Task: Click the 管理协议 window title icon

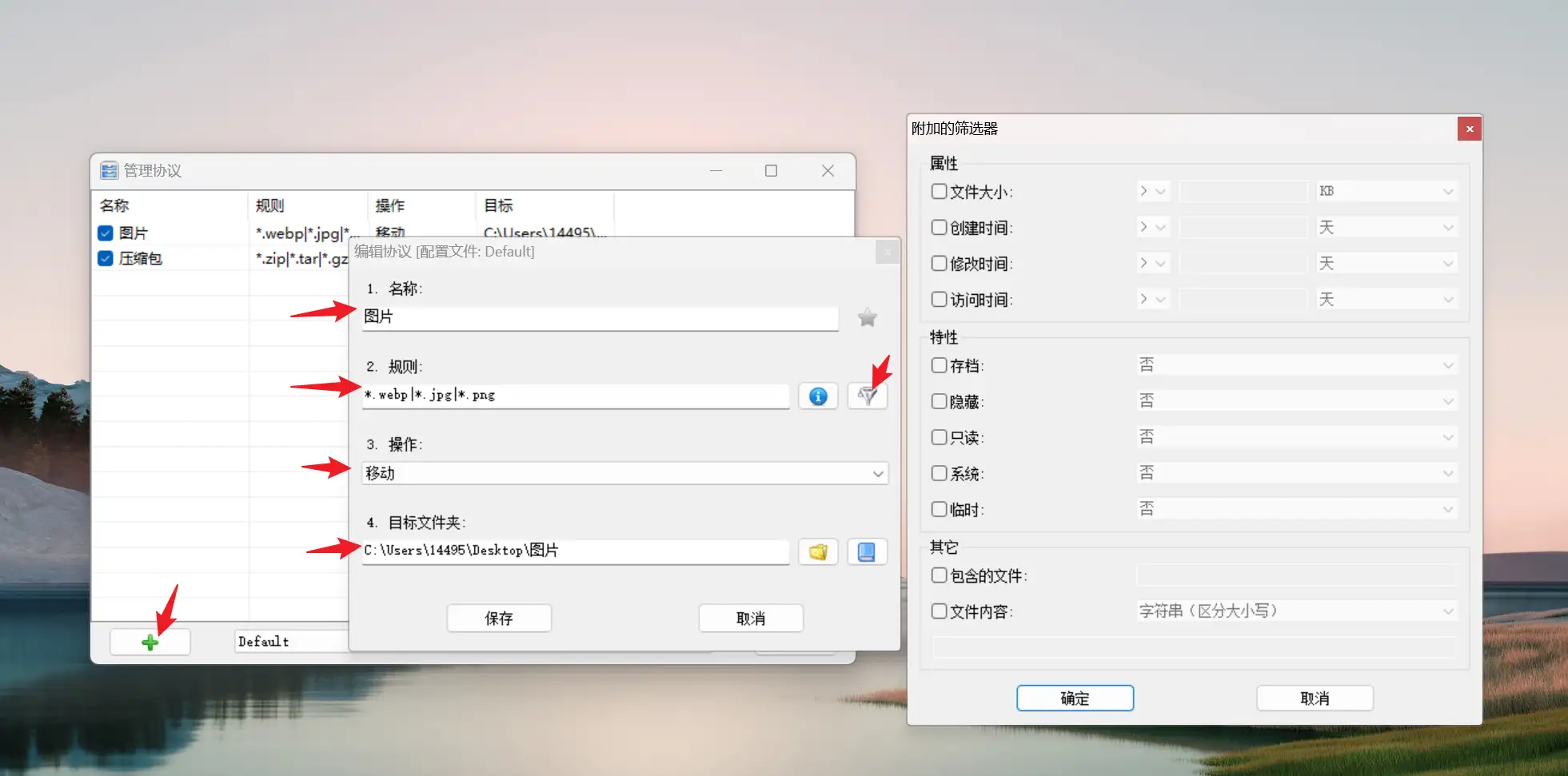Action: [x=109, y=170]
